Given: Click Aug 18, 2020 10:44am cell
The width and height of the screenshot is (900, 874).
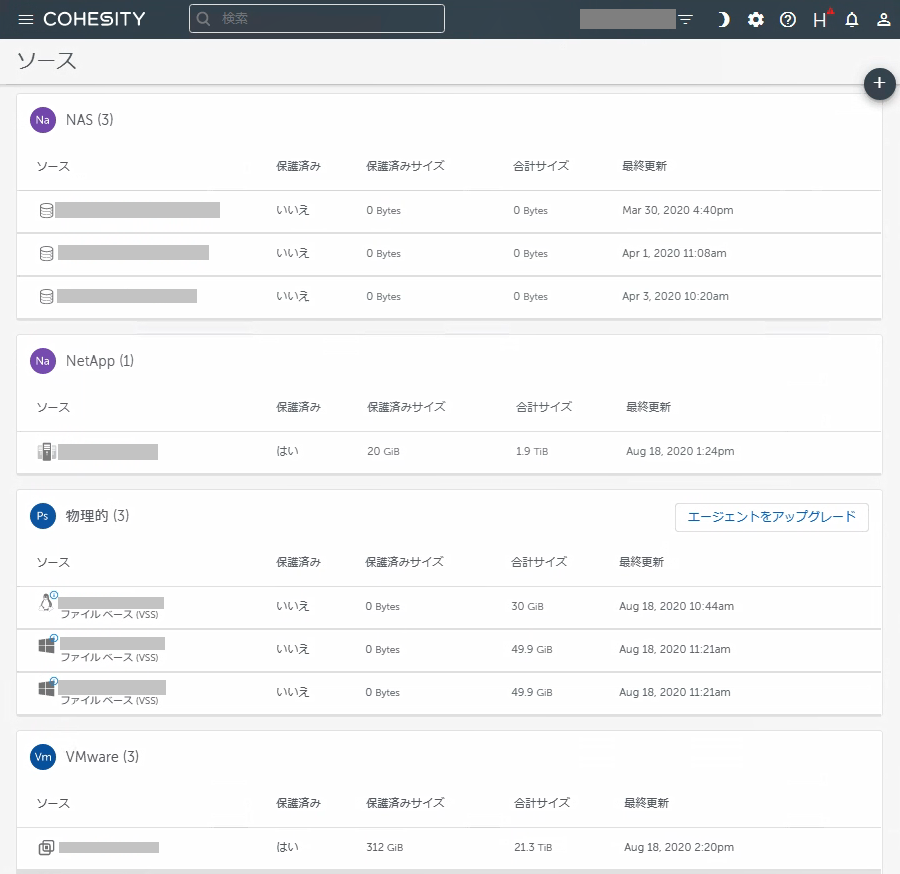Looking at the screenshot, I should (677, 607).
